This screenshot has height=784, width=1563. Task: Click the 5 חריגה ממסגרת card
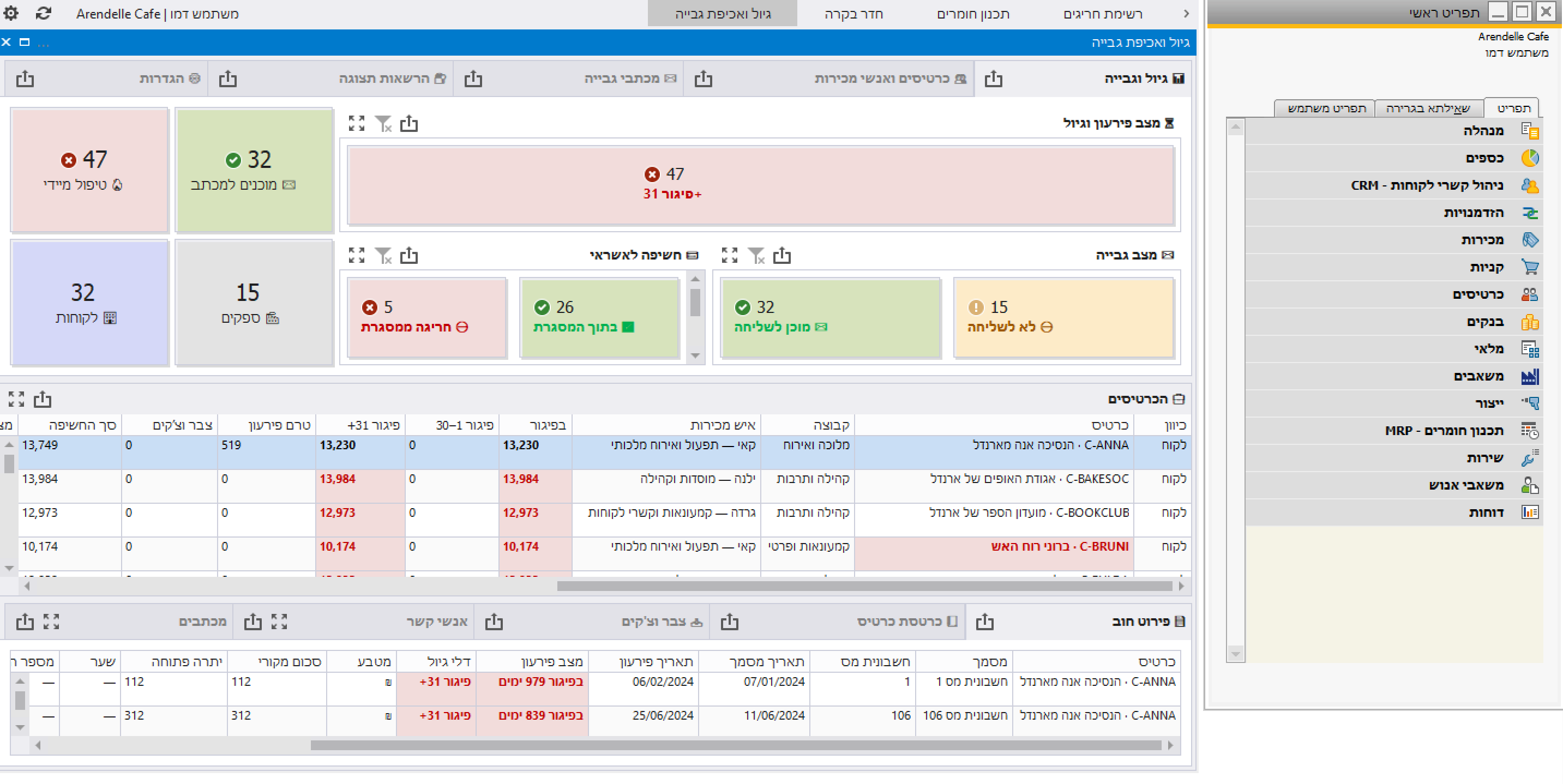pos(427,317)
